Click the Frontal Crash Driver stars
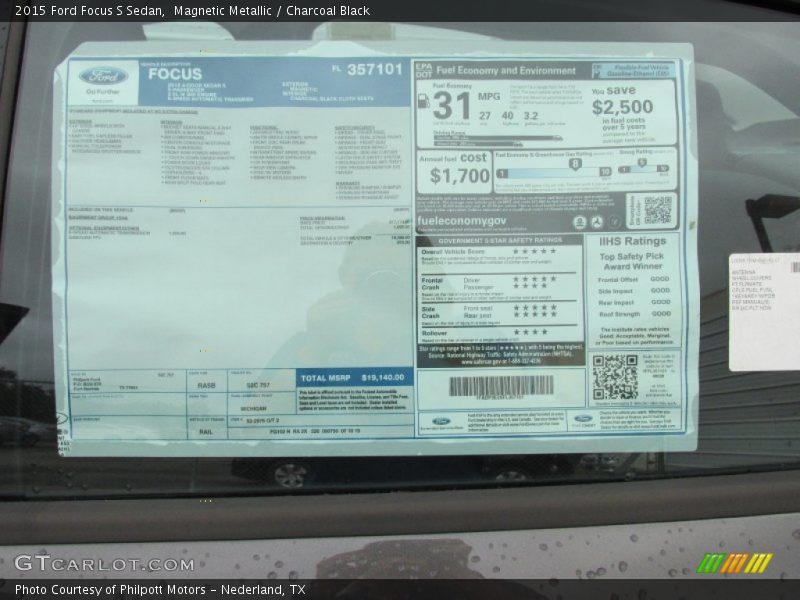The width and height of the screenshot is (800, 600). coord(534,280)
